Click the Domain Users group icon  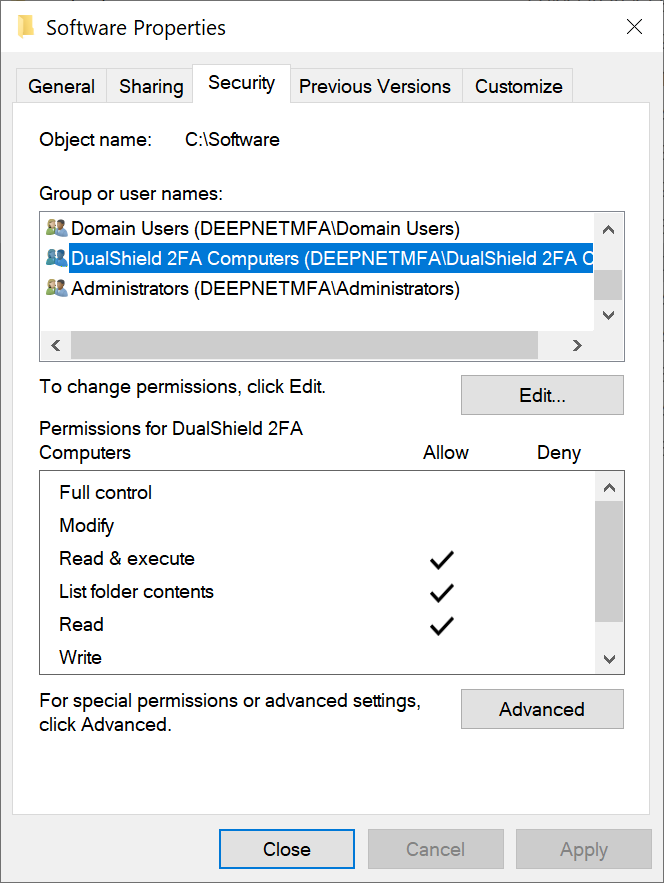pyautogui.click(x=56, y=228)
